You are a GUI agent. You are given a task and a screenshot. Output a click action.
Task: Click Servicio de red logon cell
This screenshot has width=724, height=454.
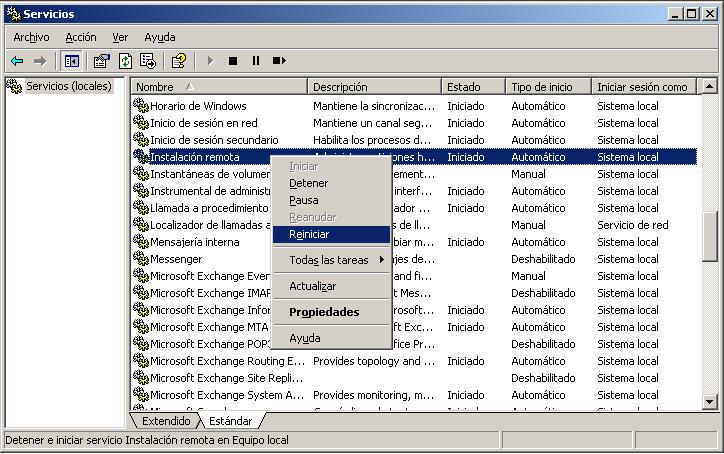pyautogui.click(x=633, y=225)
